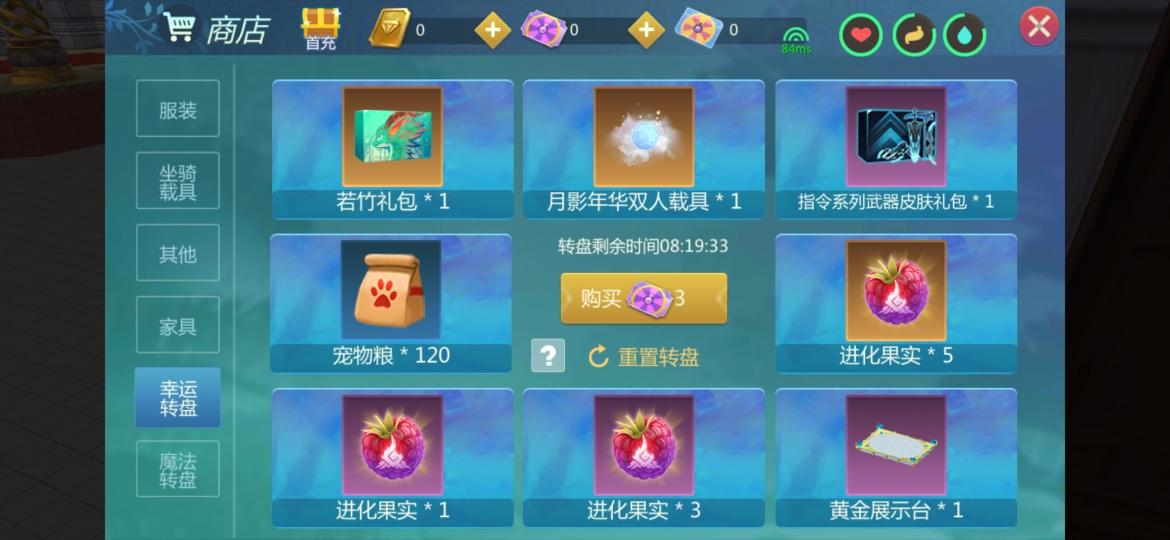This screenshot has width=1170, height=540.
Task: Tap the hunger status ring icon
Action: point(914,34)
